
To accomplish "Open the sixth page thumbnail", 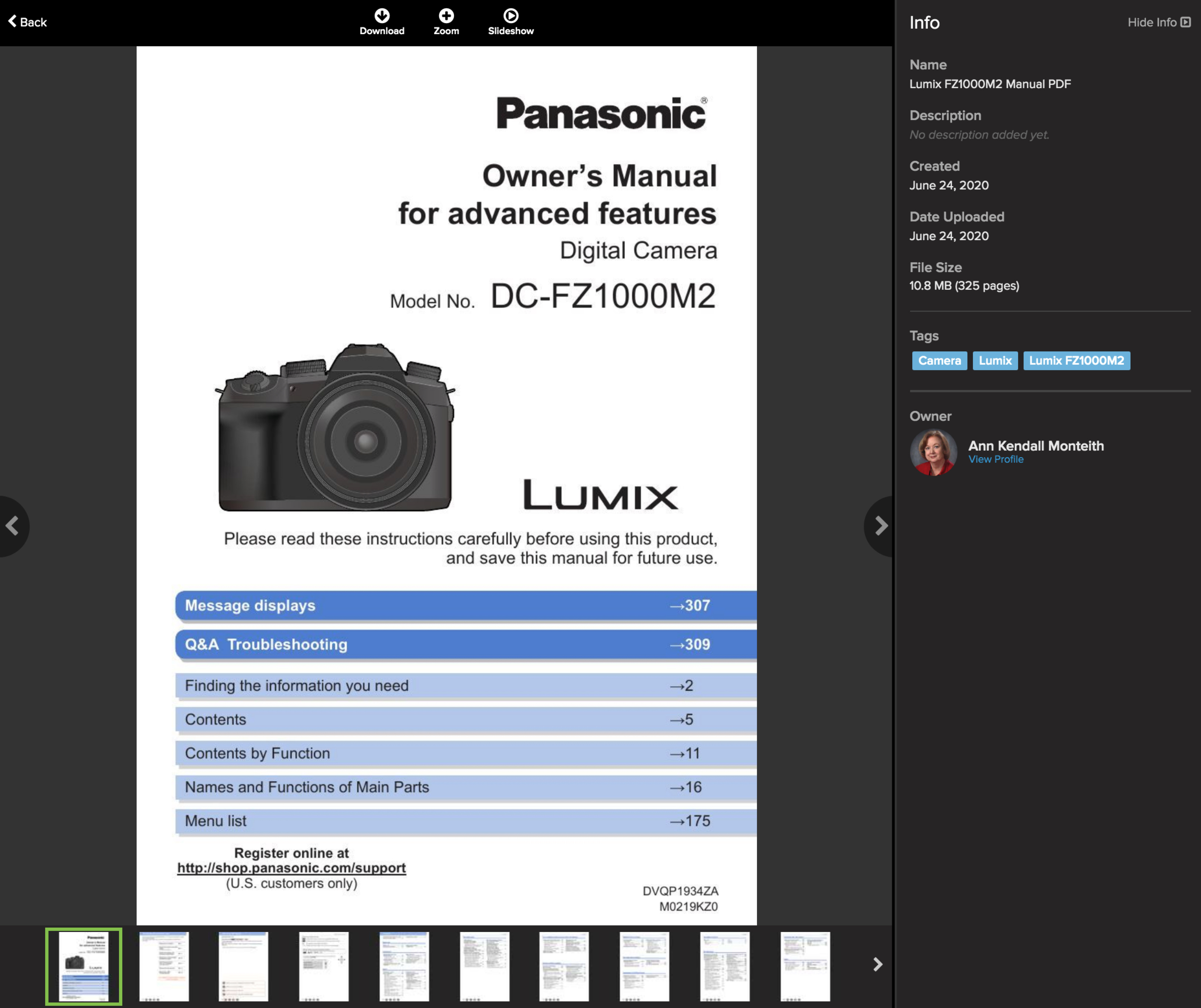I will [484, 966].
